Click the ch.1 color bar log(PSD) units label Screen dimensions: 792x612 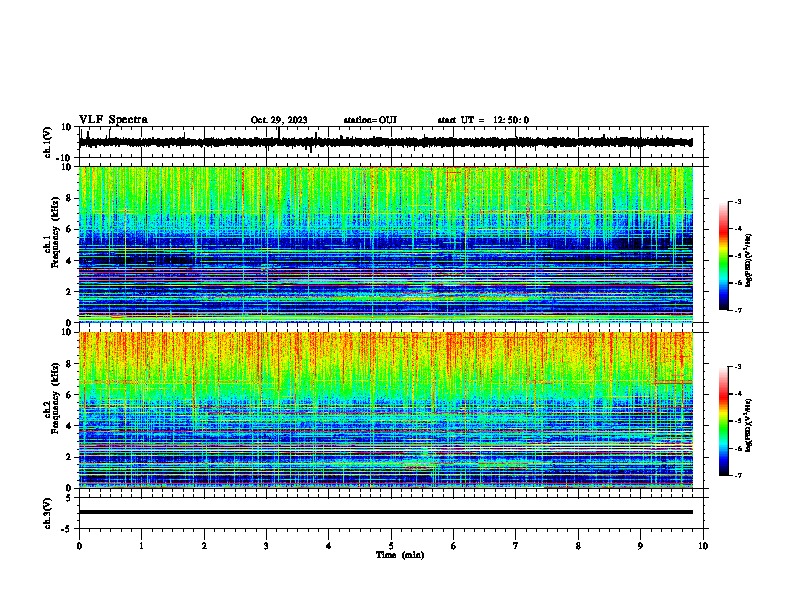(x=749, y=260)
